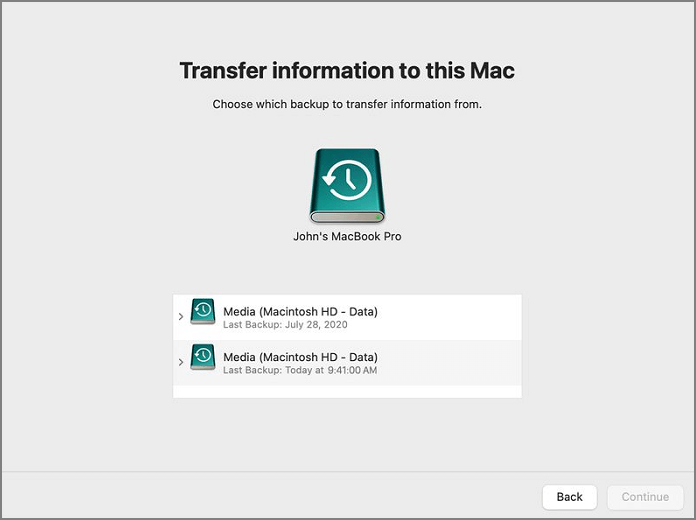Expand the backup from Today at 9:41:00 AM
Viewport: 696px width, 520px height.
181,362
